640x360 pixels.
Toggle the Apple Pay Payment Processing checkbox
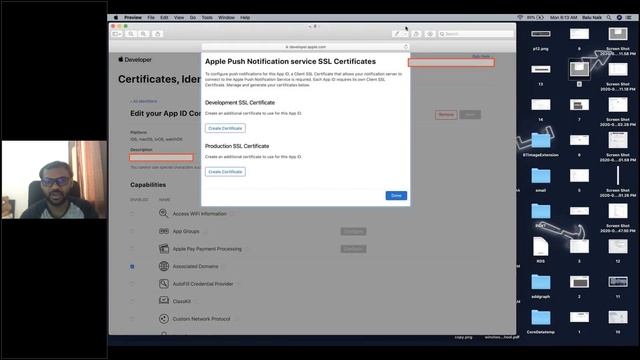click(132, 249)
